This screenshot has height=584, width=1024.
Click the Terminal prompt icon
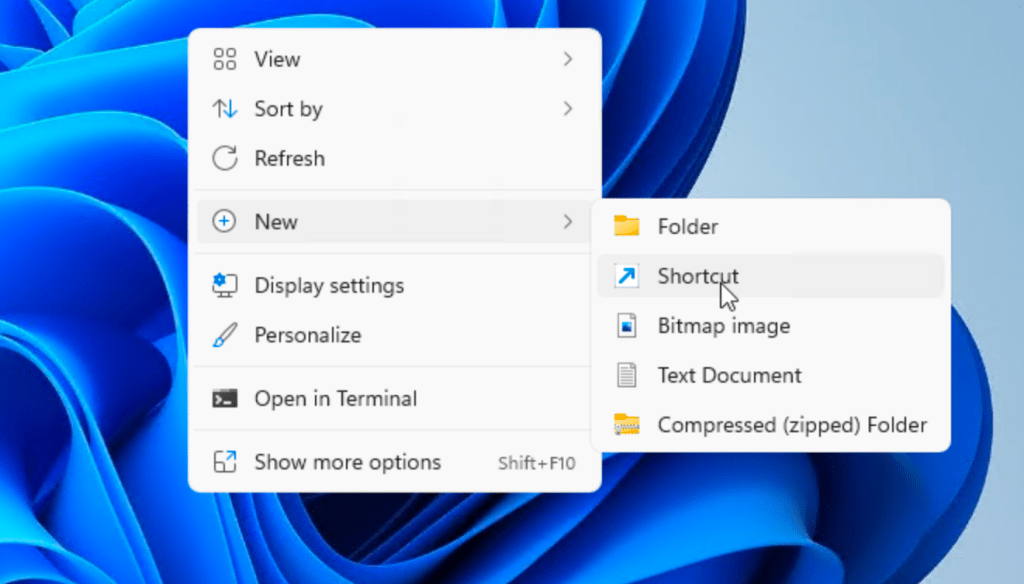225,399
